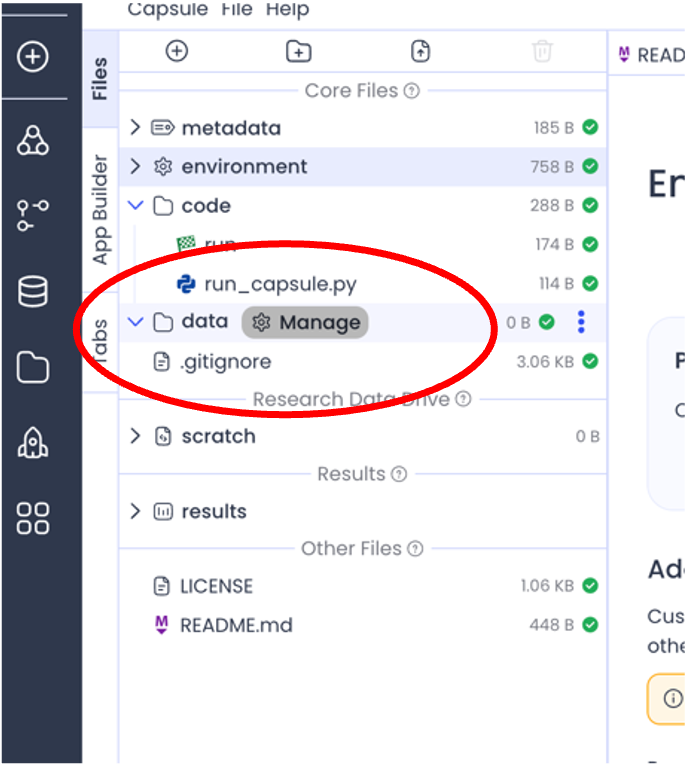Screen dimensions: 687x765
Task: Click the Manage button on the data folder
Action: (x=306, y=322)
